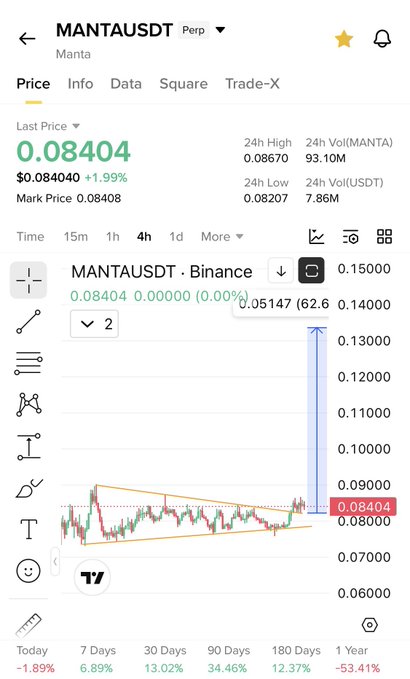Select the text annotation tool
Screen dimensions: 410x679
click(x=29, y=529)
